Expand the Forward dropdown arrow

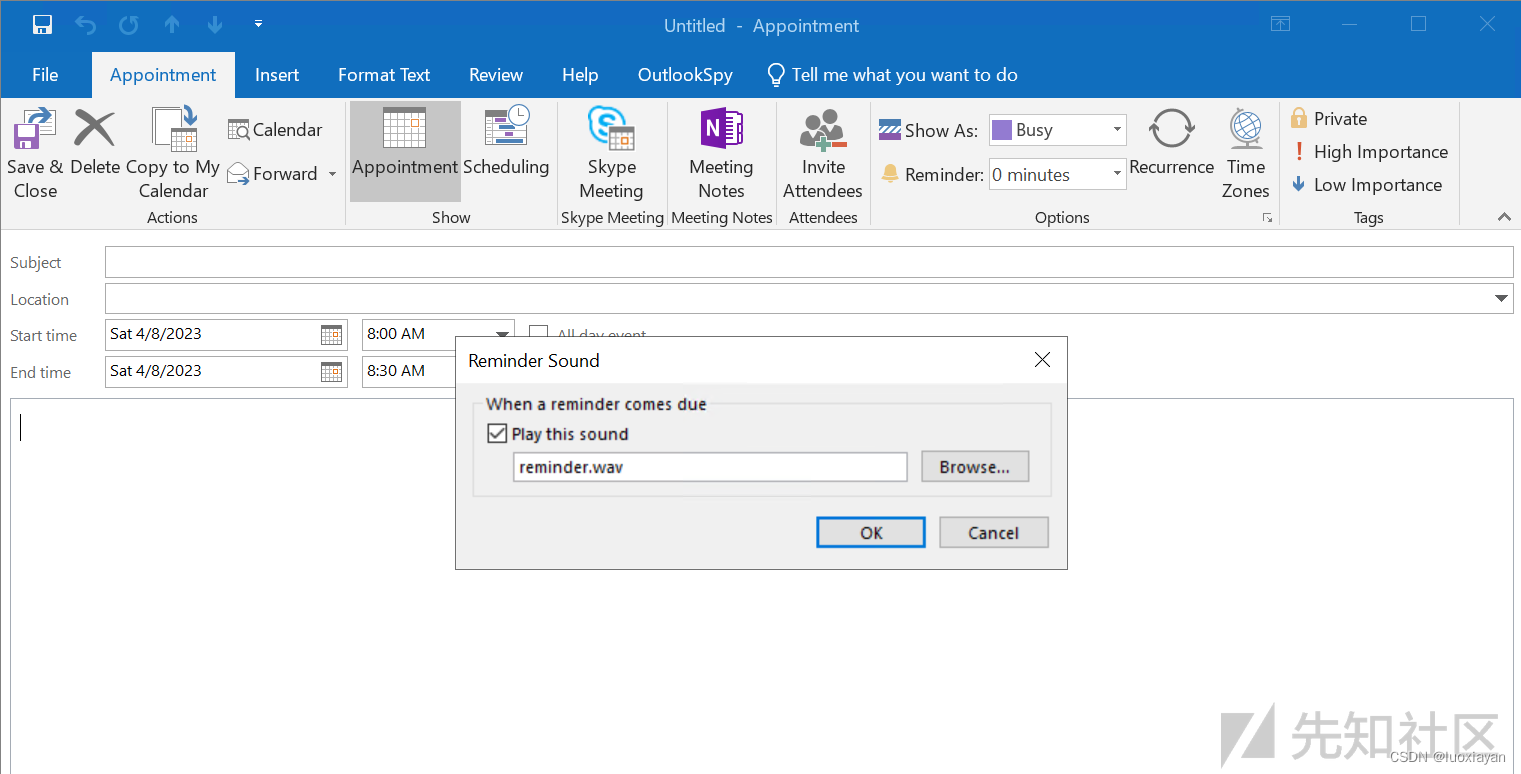332,175
